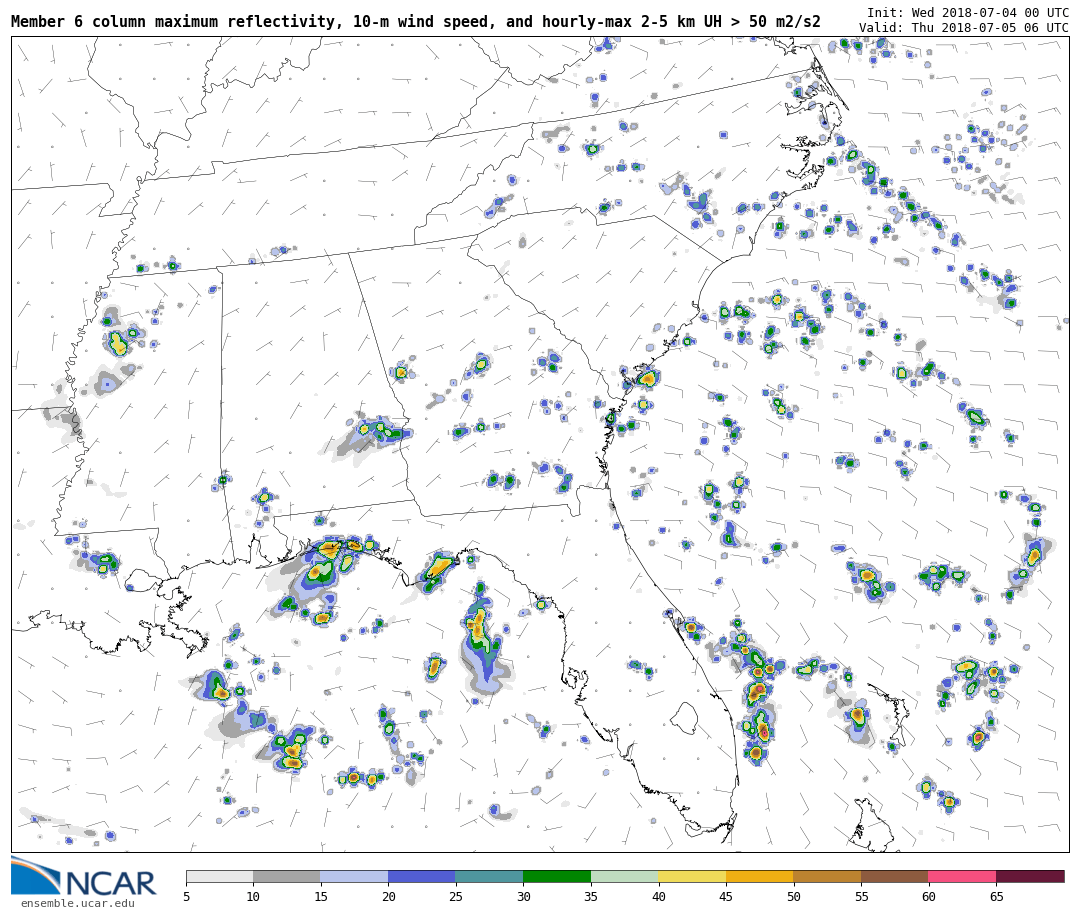Click the colorbar tick label 50
1080x915 pixels.
pyautogui.click(x=793, y=897)
